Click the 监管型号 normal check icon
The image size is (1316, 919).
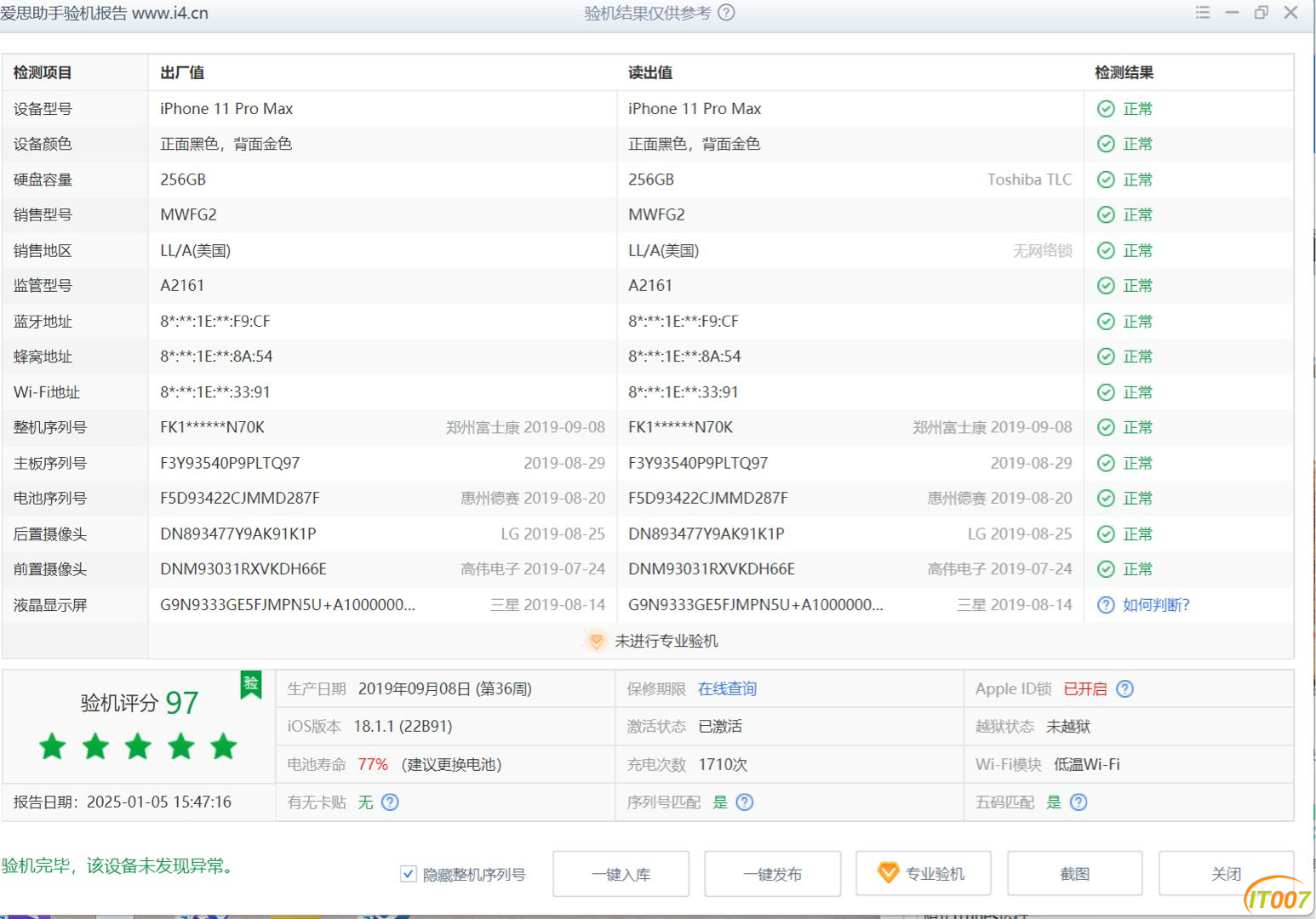point(1106,286)
